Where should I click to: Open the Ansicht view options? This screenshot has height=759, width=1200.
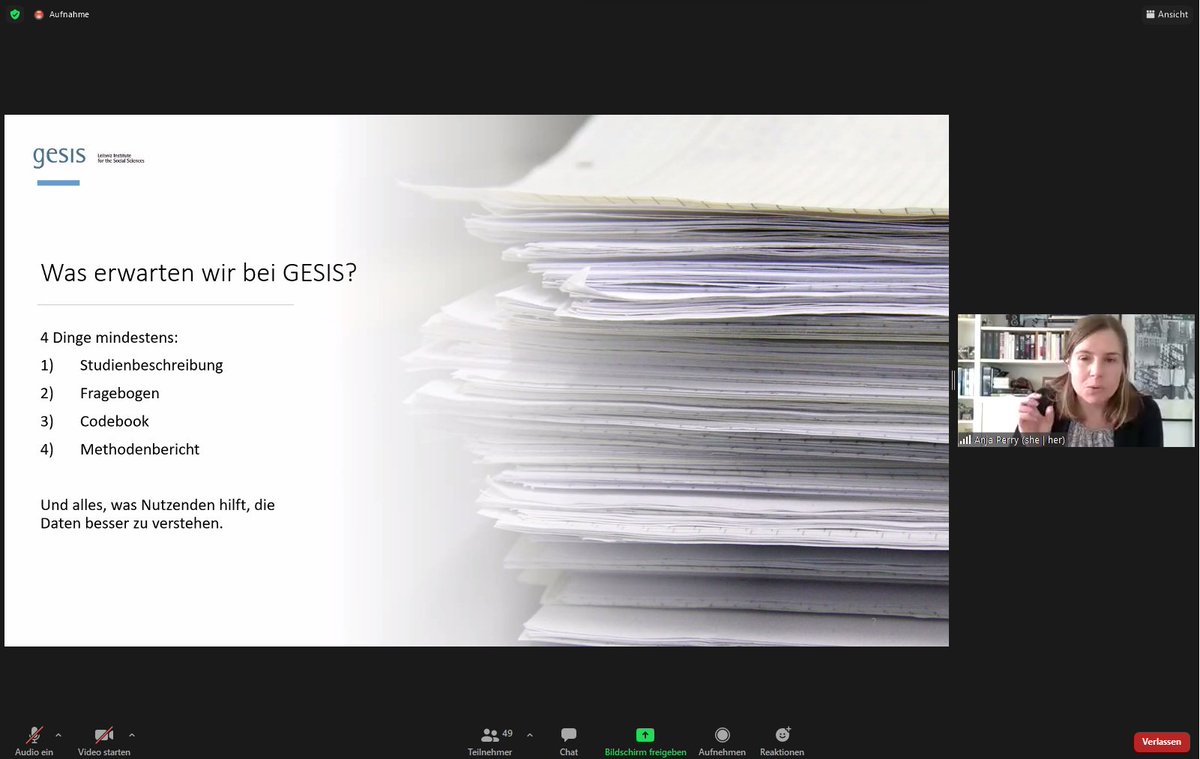point(1167,14)
